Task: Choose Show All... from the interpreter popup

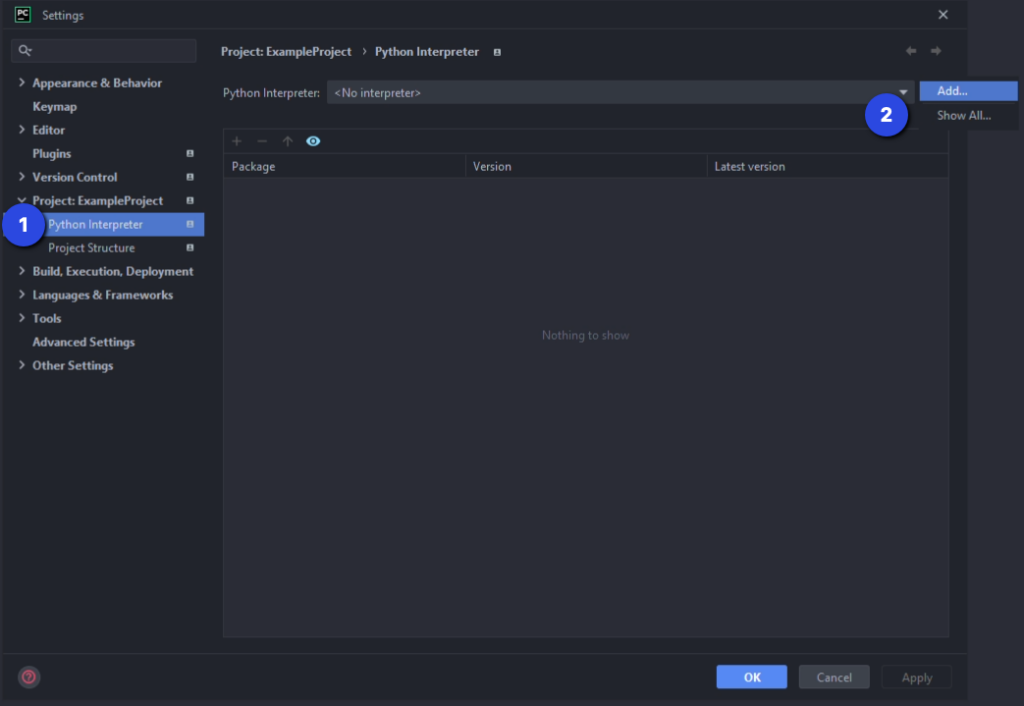Action: [968, 116]
